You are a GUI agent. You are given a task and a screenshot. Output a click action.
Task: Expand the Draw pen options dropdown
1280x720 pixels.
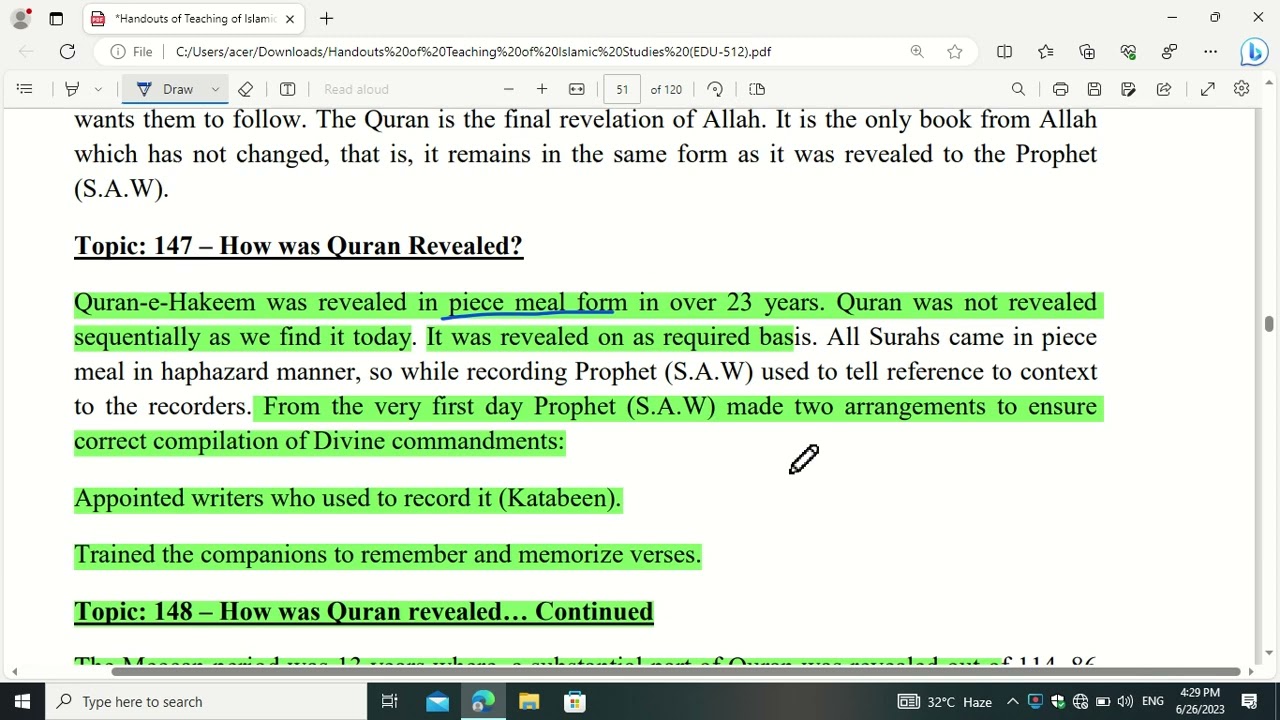[215, 89]
